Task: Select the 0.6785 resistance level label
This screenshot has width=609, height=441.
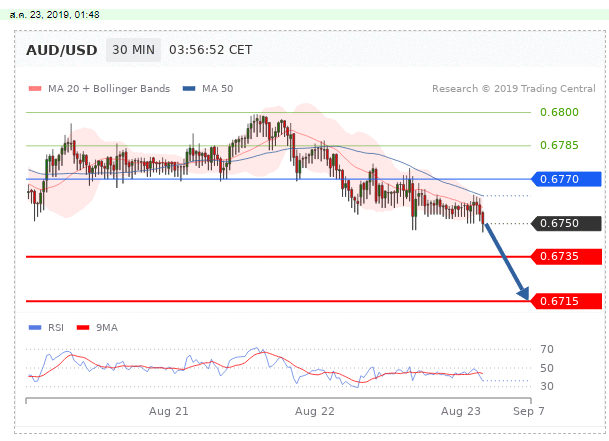Action: click(x=559, y=145)
